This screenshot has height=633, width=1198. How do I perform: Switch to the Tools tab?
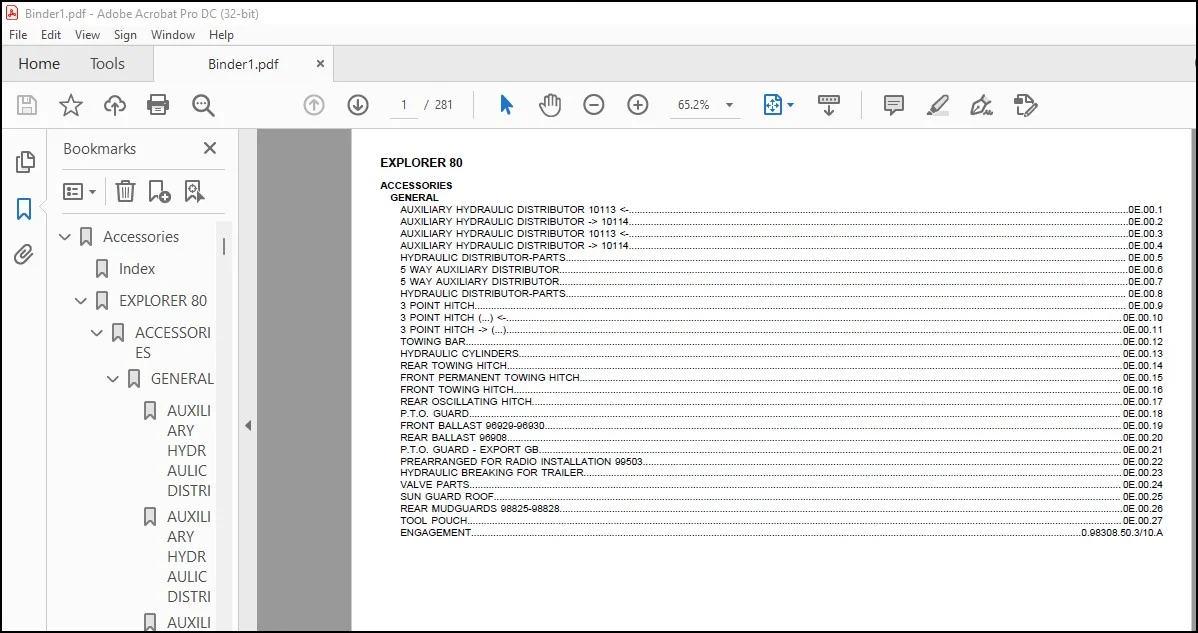(107, 64)
